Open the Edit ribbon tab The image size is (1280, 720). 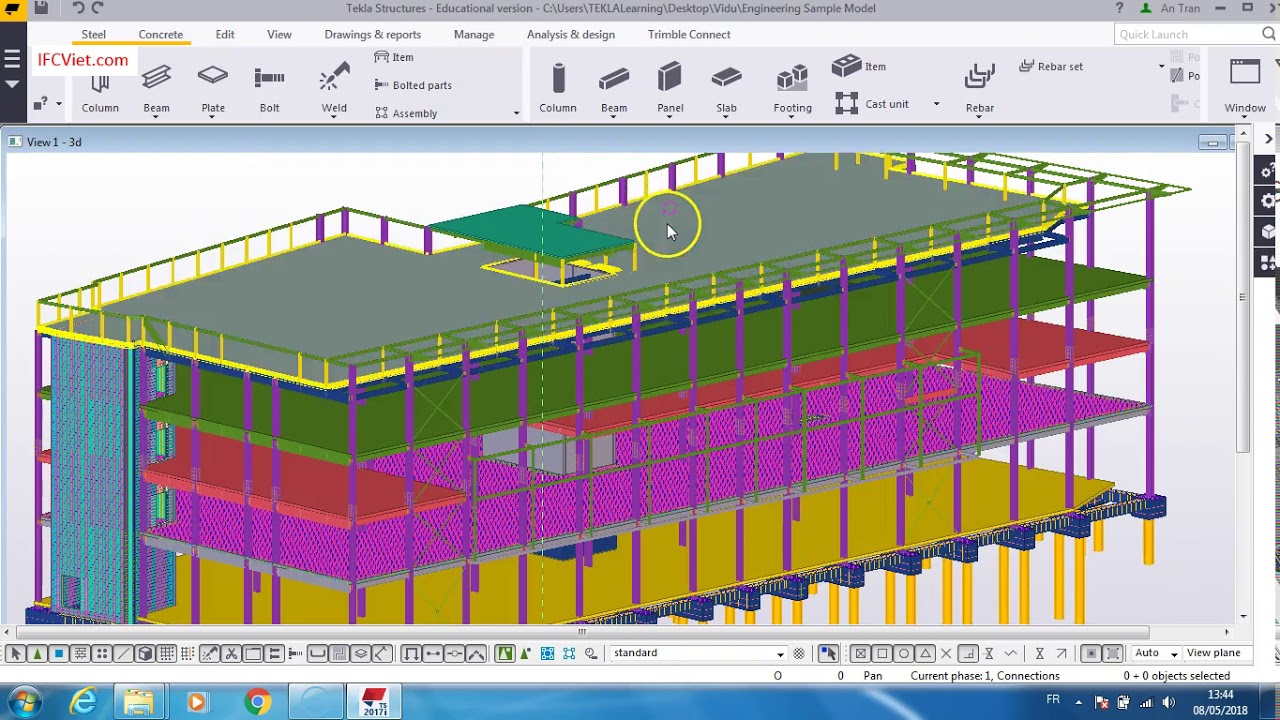pos(225,34)
